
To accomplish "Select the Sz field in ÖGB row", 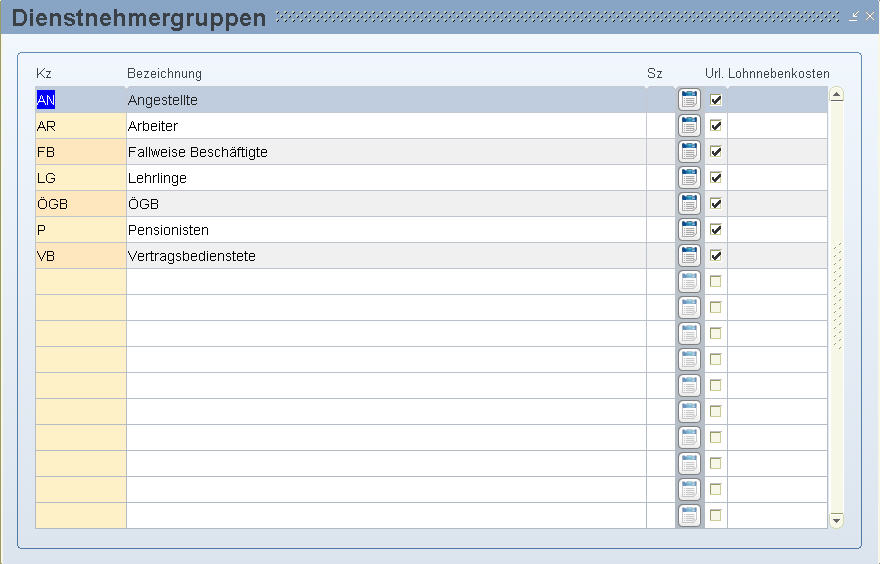I will click(660, 204).
